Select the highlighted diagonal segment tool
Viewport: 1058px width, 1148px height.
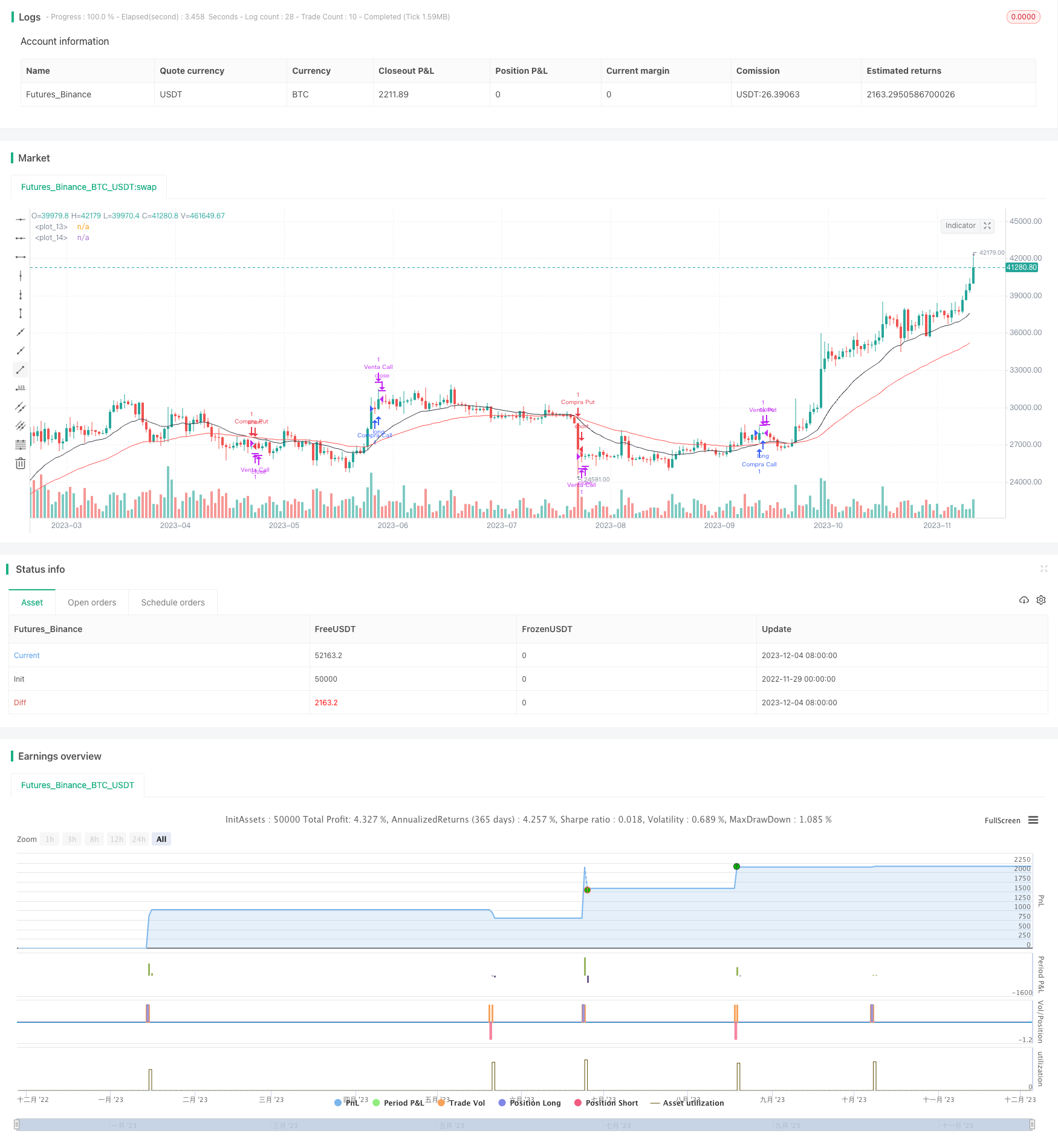pyautogui.click(x=21, y=370)
